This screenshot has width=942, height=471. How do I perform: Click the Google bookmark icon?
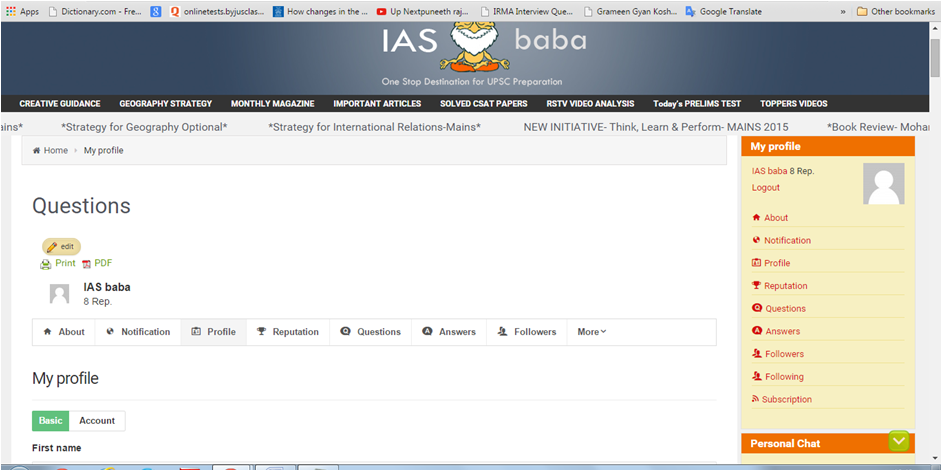coord(156,11)
